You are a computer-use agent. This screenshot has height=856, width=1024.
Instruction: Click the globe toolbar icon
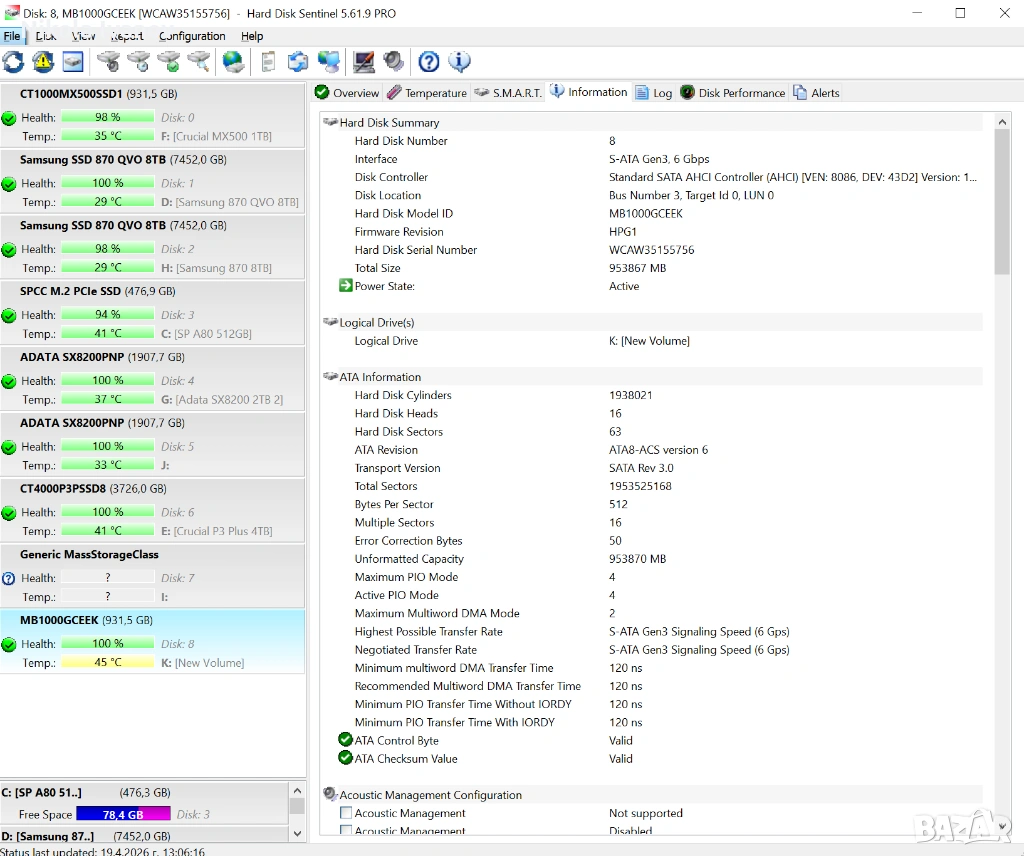[234, 62]
